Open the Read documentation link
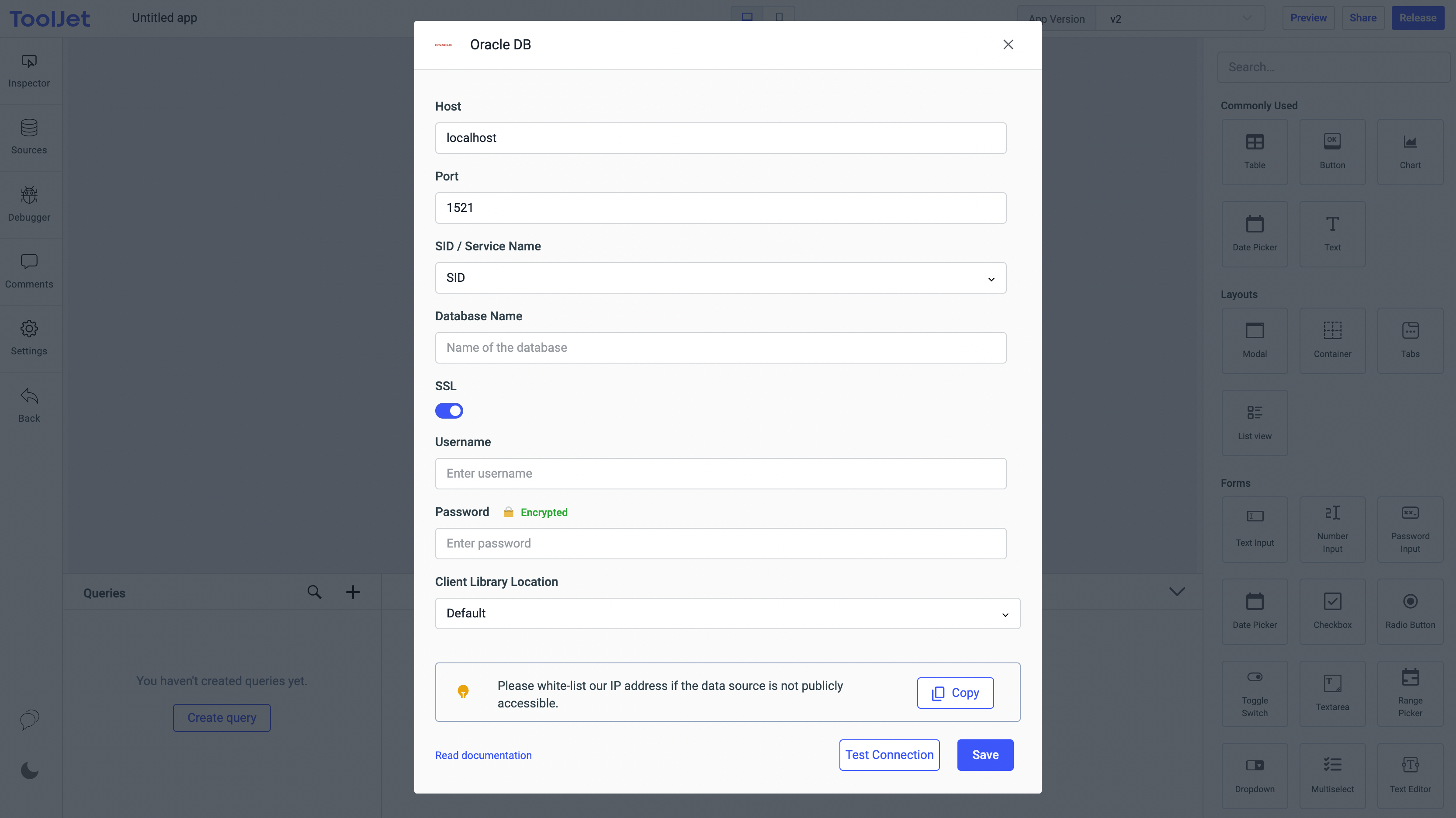The image size is (1456, 818). [483, 755]
